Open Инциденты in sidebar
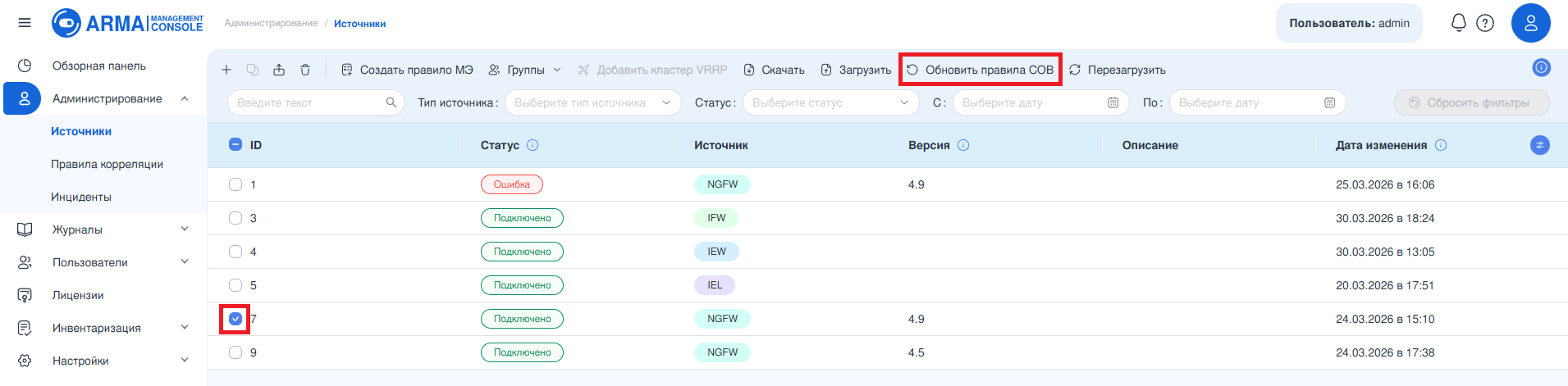Image resolution: width=1568 pixels, height=386 pixels. click(x=81, y=197)
